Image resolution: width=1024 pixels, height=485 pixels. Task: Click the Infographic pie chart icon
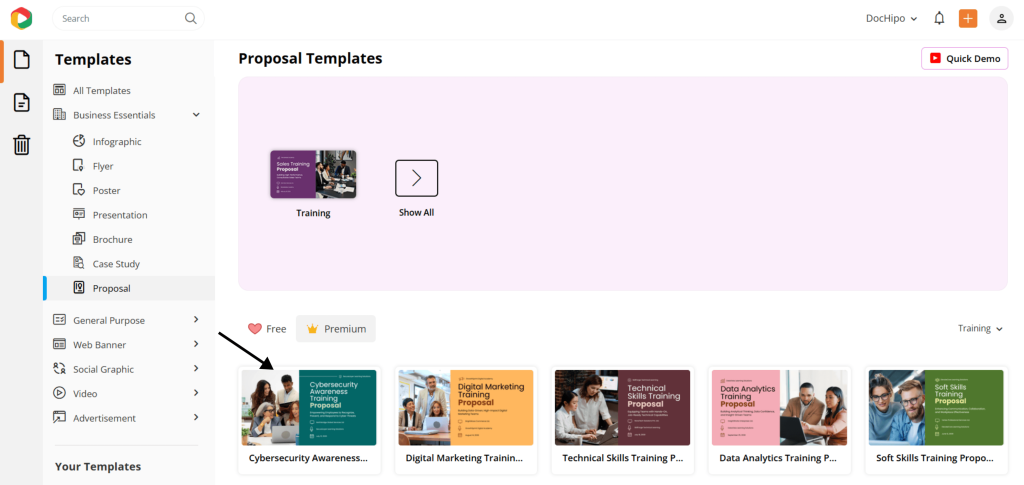point(79,141)
